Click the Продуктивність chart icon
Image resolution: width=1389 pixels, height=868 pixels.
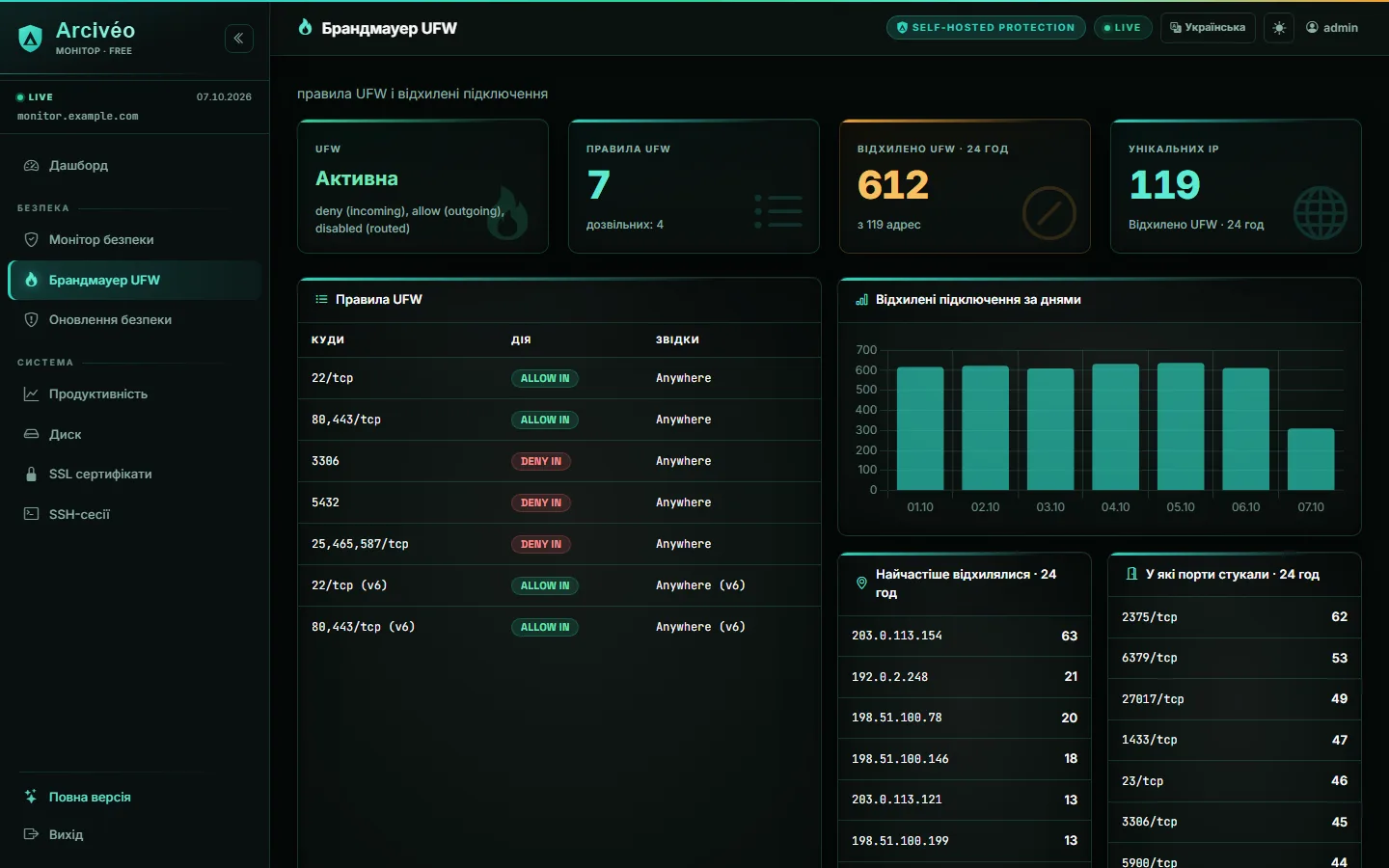click(31, 393)
